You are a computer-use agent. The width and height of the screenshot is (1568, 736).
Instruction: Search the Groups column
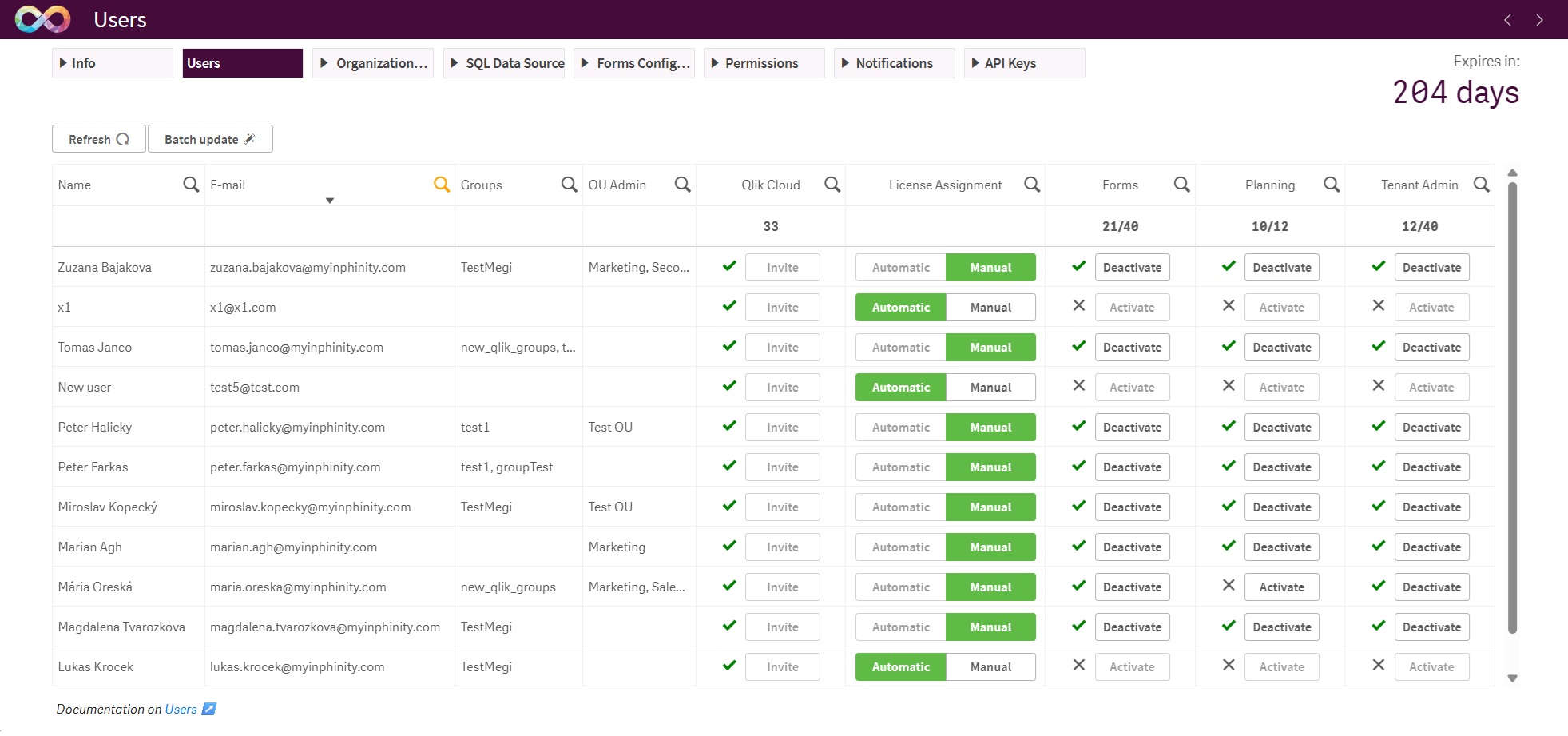pyautogui.click(x=570, y=185)
